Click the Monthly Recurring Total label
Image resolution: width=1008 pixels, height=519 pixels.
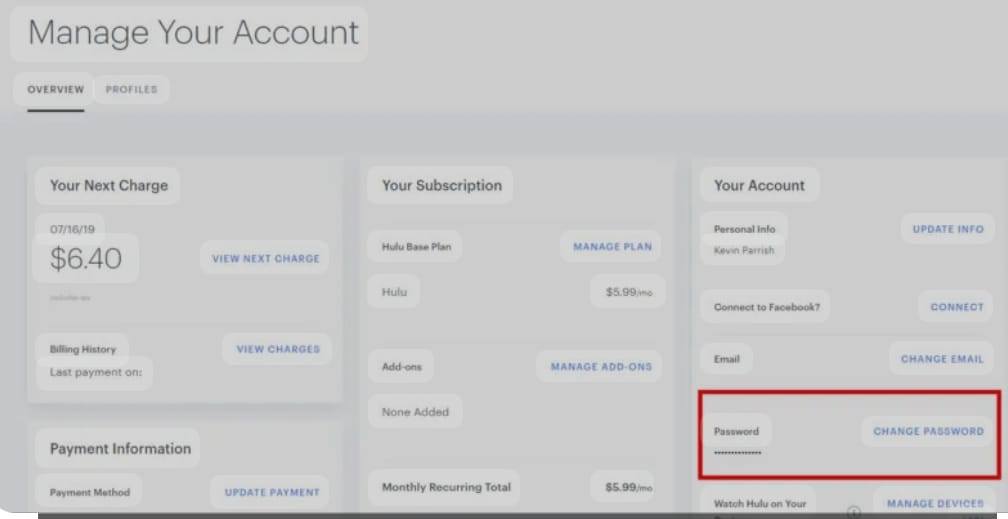click(446, 487)
